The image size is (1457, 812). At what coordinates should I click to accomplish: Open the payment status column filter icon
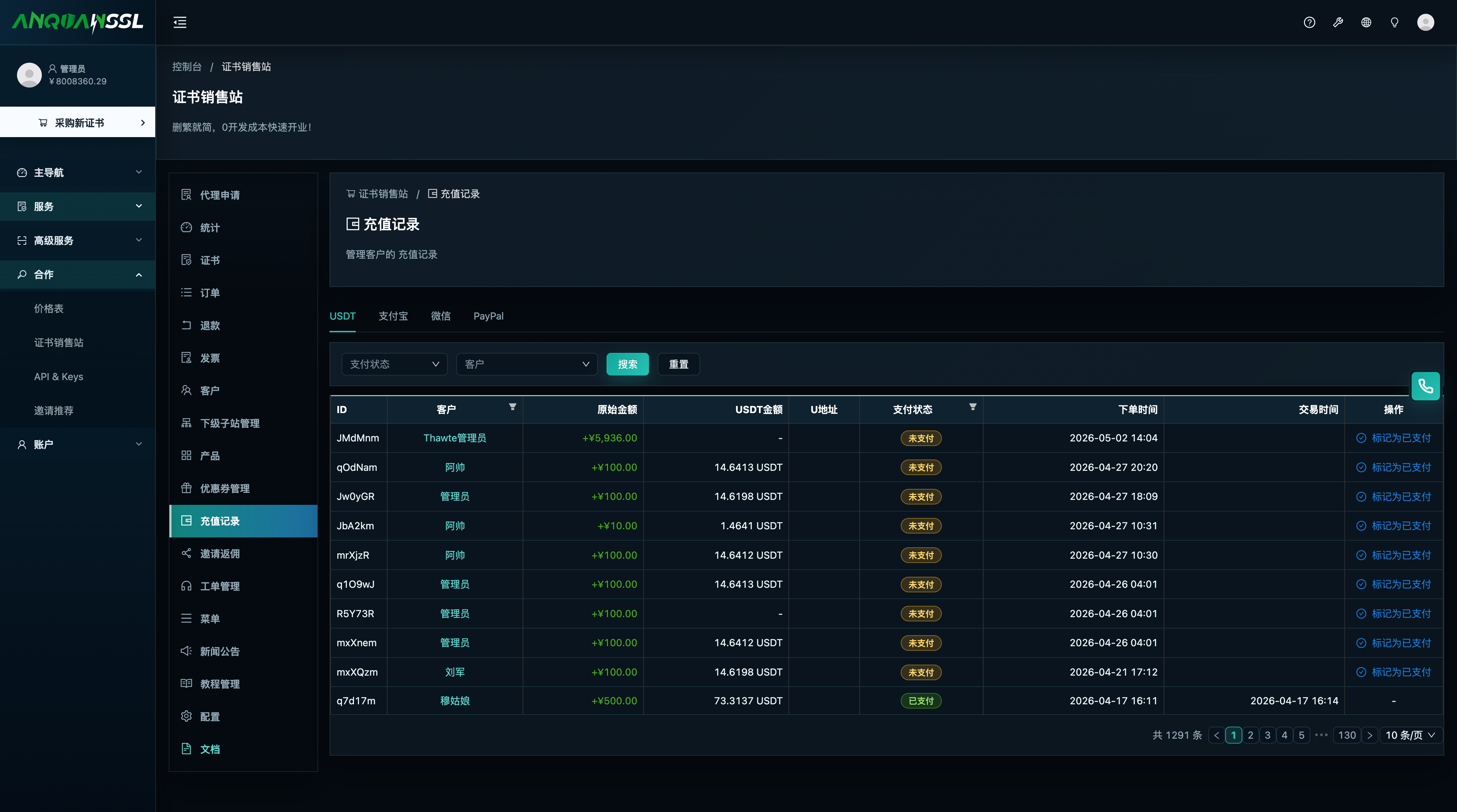973,407
